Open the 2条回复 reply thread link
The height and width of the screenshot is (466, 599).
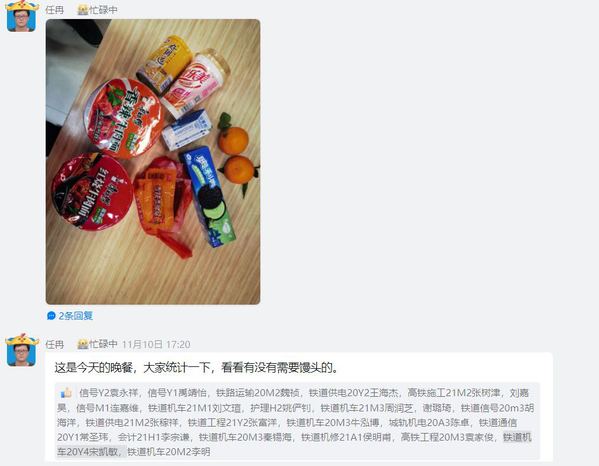coord(75,316)
